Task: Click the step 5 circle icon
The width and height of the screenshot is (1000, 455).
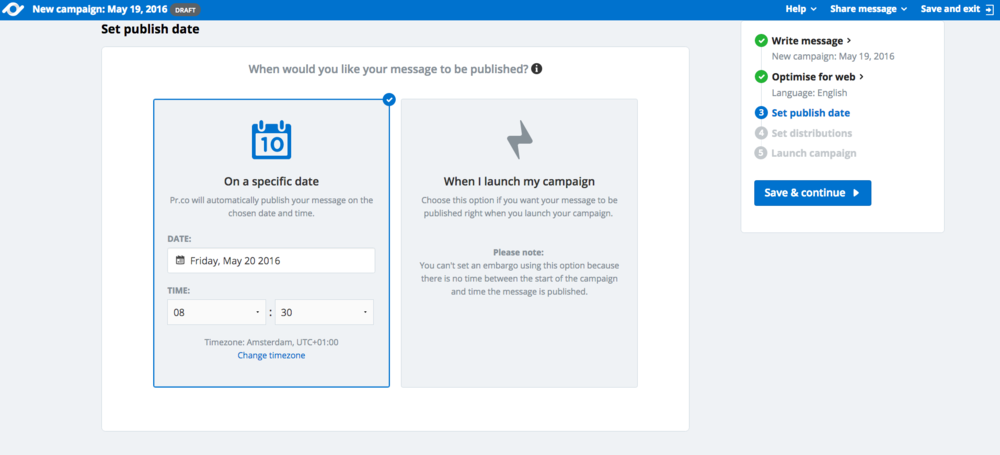Action: [x=761, y=153]
